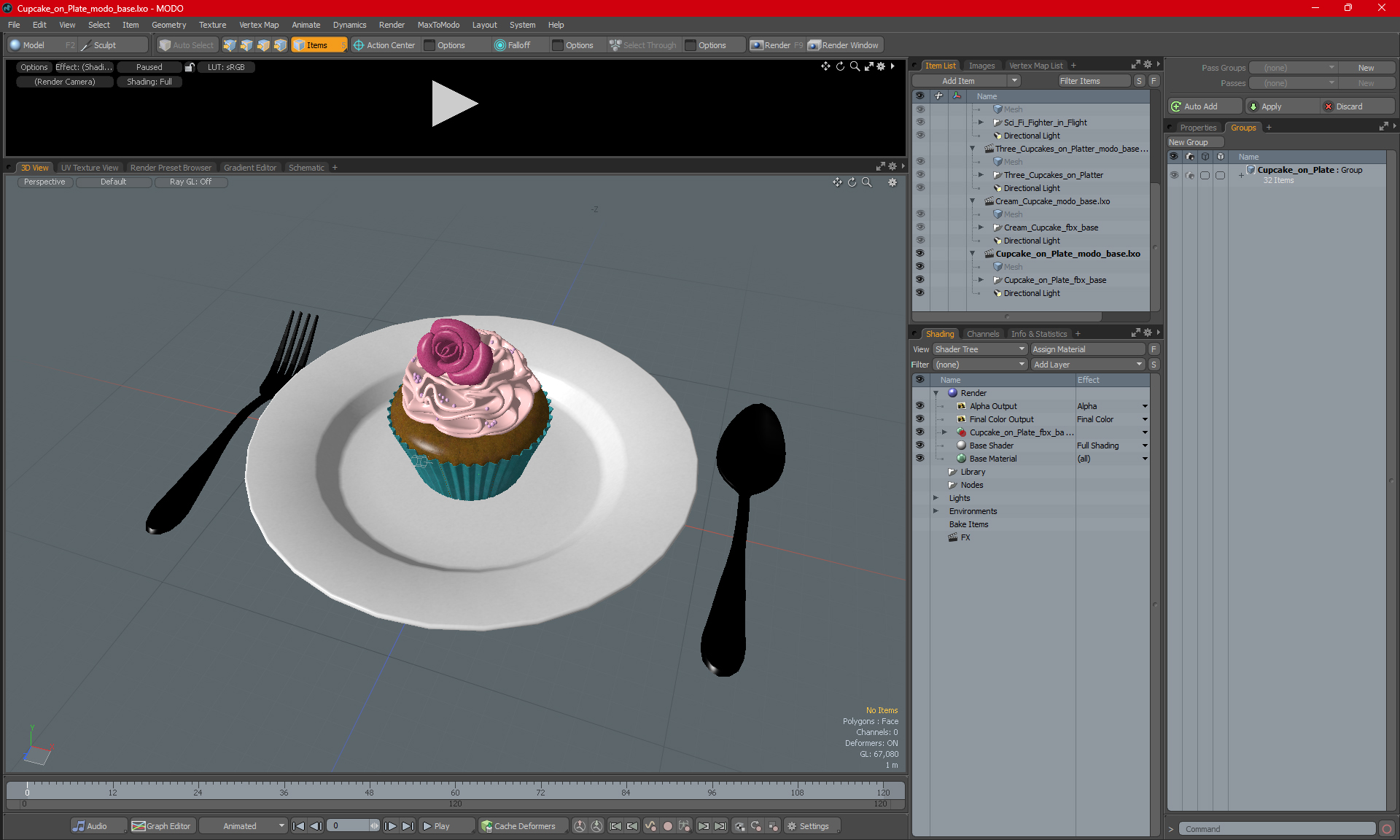Click the lock icon beside Paused
This screenshot has width=1400, height=840.
(190, 67)
